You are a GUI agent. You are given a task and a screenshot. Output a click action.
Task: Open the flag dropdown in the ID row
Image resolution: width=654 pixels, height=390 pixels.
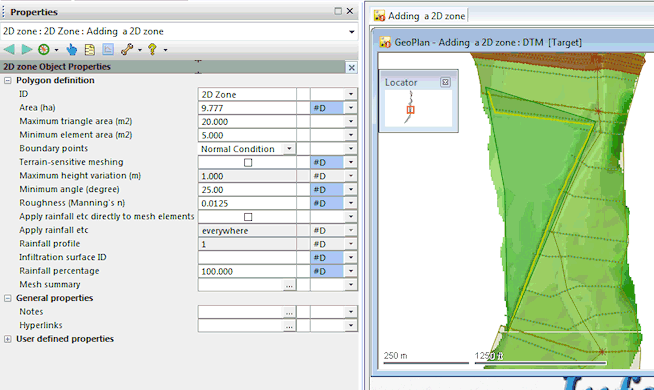coord(351,94)
